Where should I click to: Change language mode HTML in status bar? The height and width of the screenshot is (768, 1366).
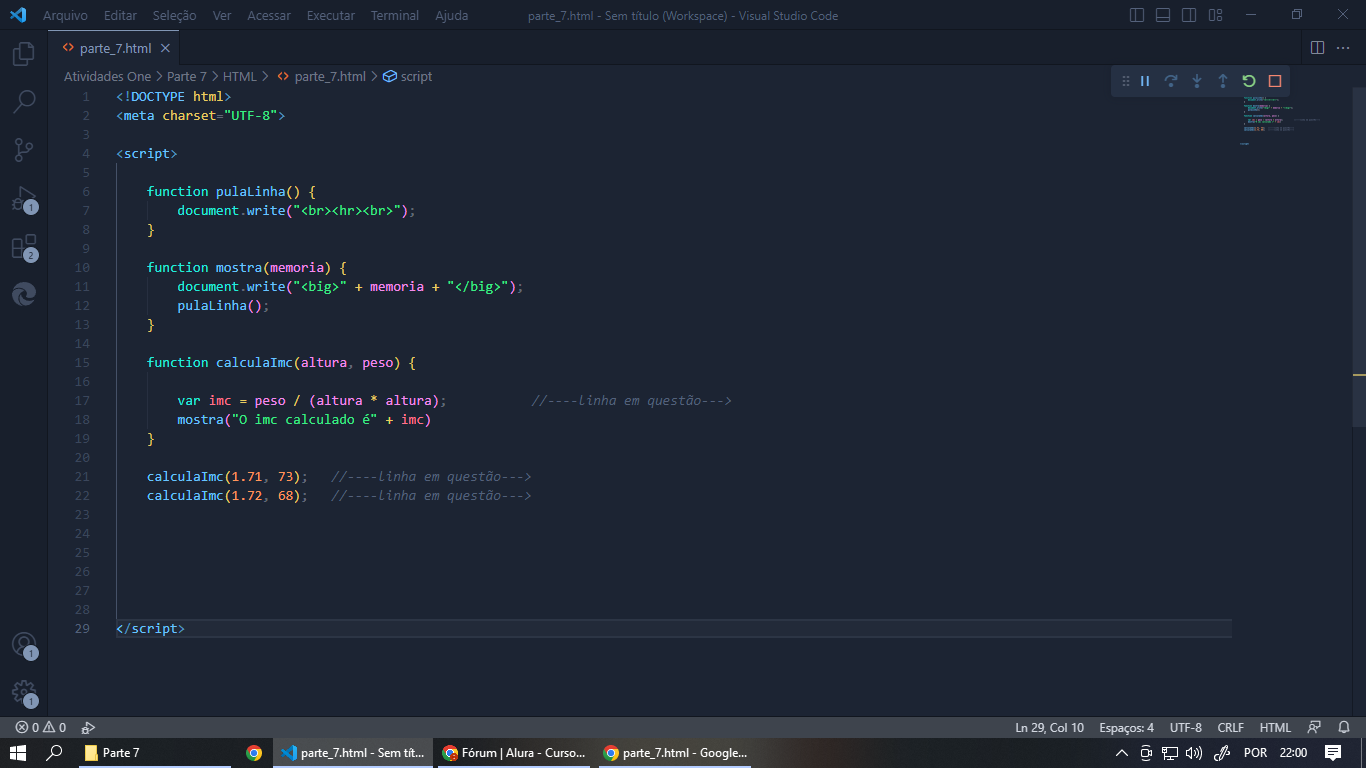(x=1275, y=727)
